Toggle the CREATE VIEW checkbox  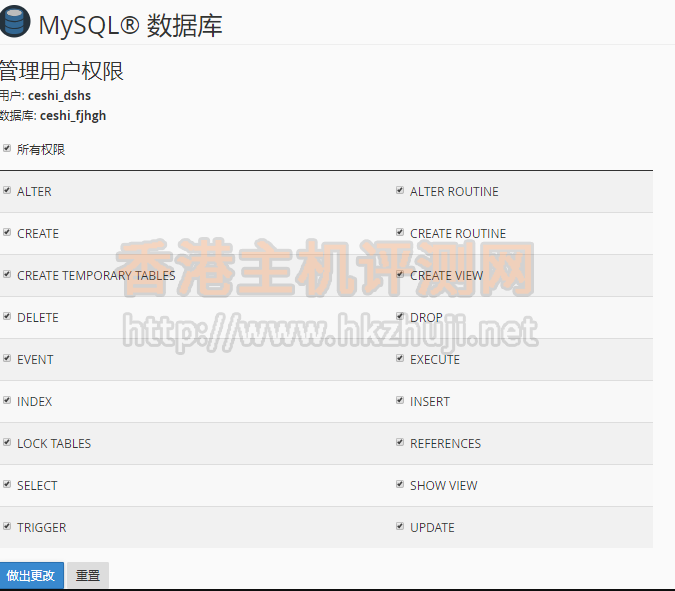click(400, 274)
